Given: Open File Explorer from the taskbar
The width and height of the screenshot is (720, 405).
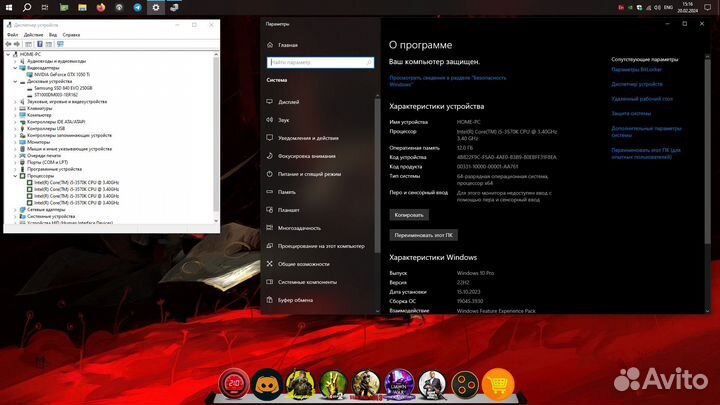Looking at the screenshot, I should point(82,7).
